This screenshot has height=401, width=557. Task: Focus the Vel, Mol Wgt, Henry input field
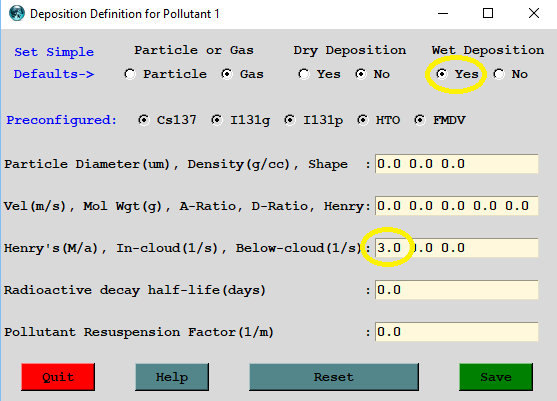click(x=456, y=206)
